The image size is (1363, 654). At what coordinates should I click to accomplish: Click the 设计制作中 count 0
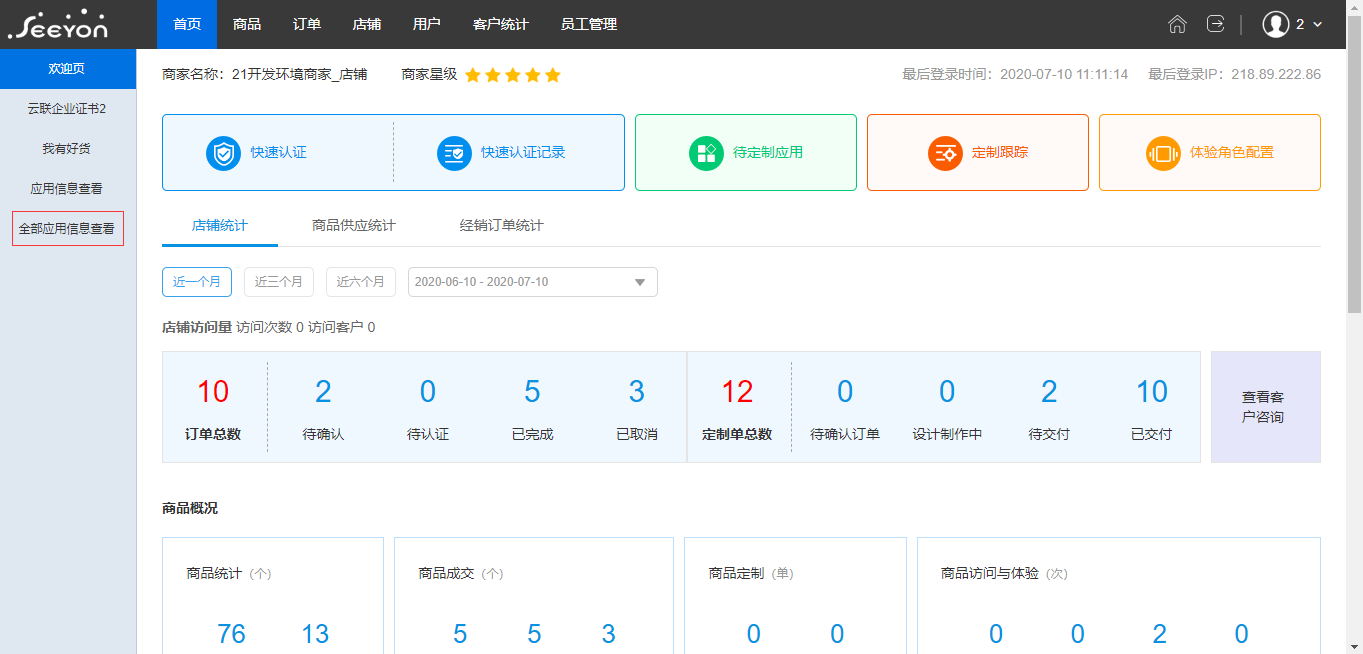(947, 392)
